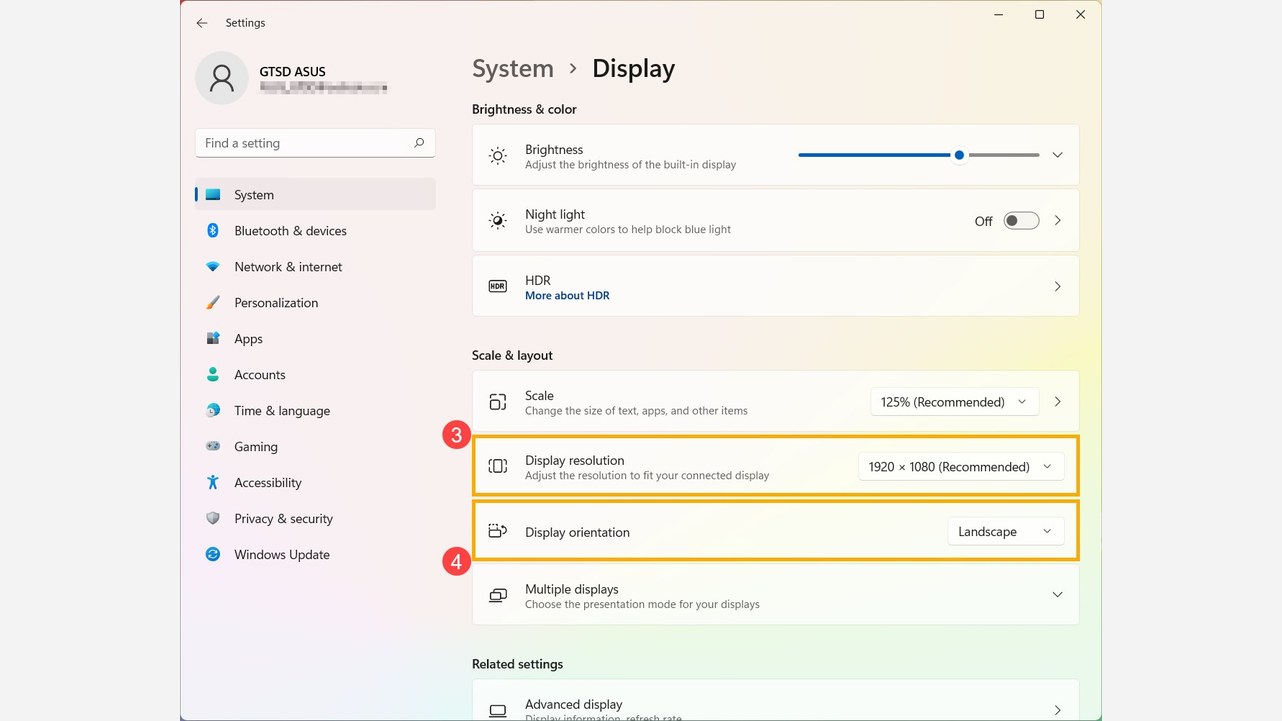Image resolution: width=1282 pixels, height=721 pixels.
Task: Click the Apps icon in sidebar
Action: pos(213,339)
